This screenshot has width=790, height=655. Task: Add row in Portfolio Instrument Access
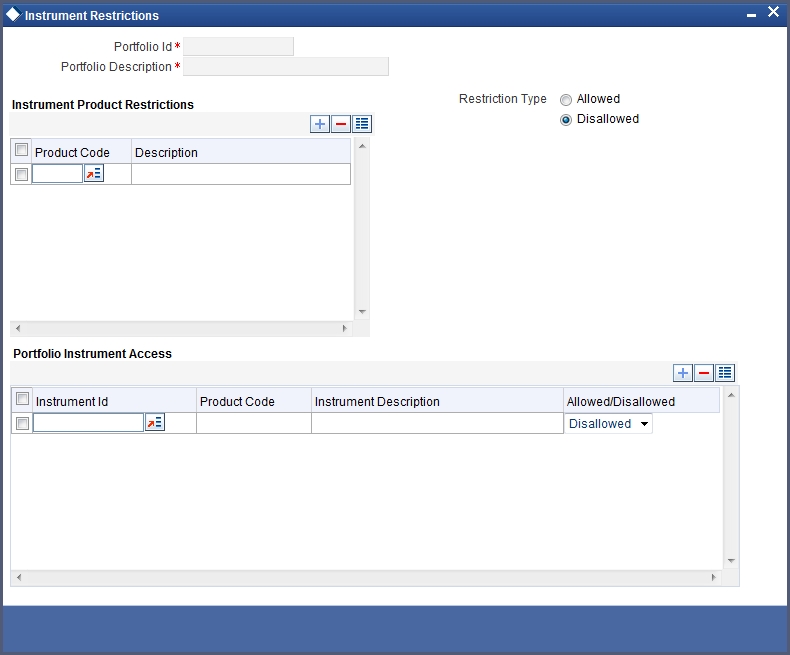click(683, 373)
